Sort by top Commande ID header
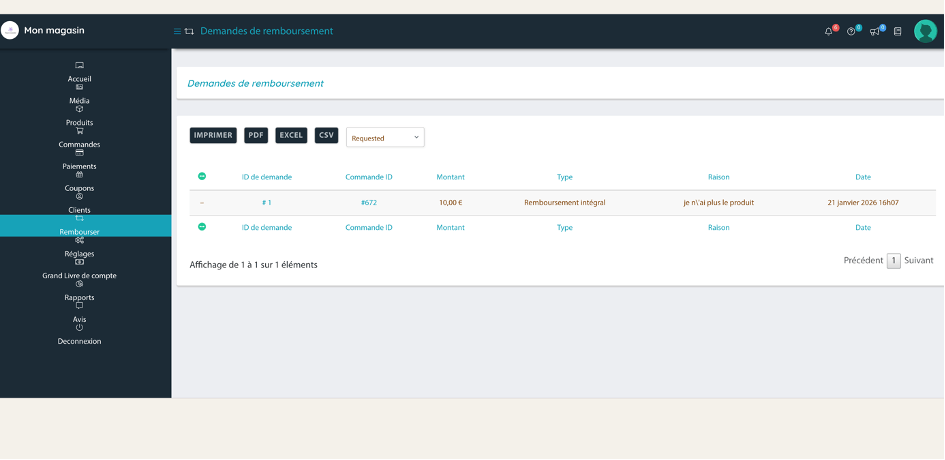Screen dimensions: 945x460 369,177
